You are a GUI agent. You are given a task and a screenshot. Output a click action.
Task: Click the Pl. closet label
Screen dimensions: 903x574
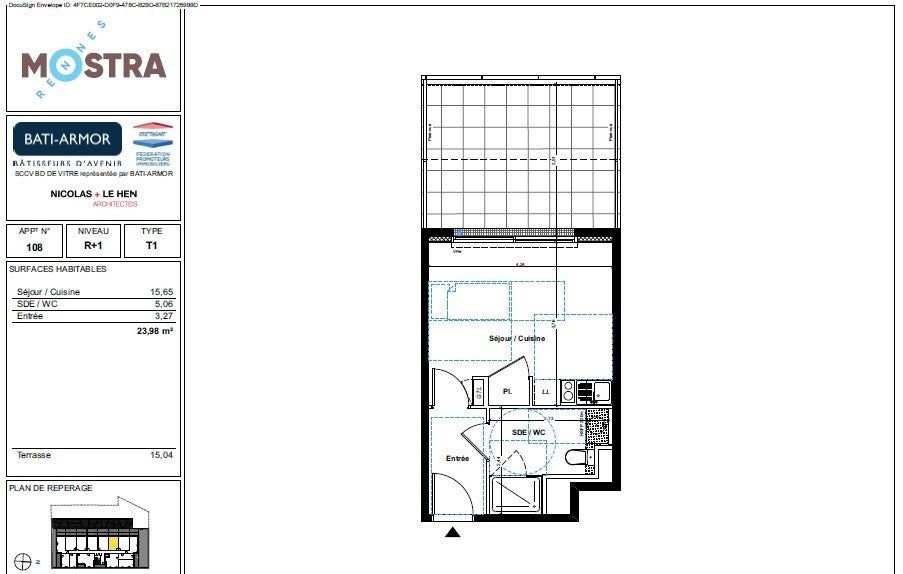click(x=507, y=391)
